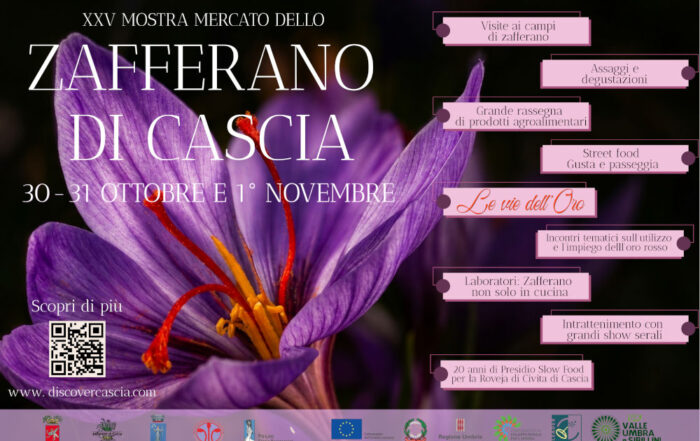Click the DI CASCIA headline text
This screenshot has height=441, width=700.
click(x=211, y=137)
